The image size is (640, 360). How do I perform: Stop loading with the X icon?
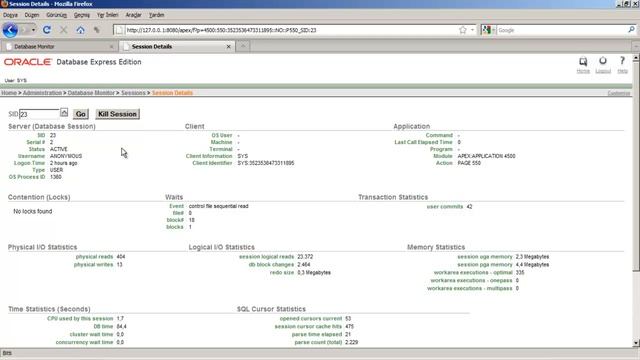pyautogui.click(x=64, y=30)
